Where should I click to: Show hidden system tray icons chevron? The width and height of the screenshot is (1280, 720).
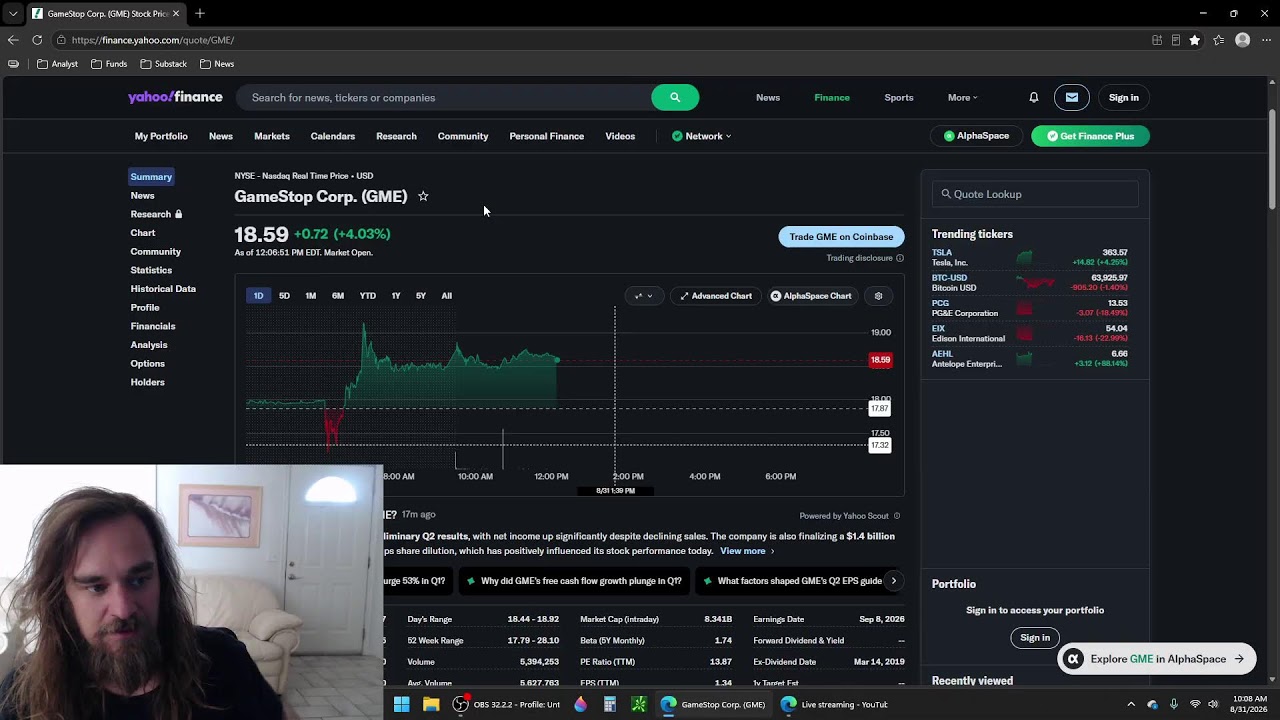[x=1131, y=704]
